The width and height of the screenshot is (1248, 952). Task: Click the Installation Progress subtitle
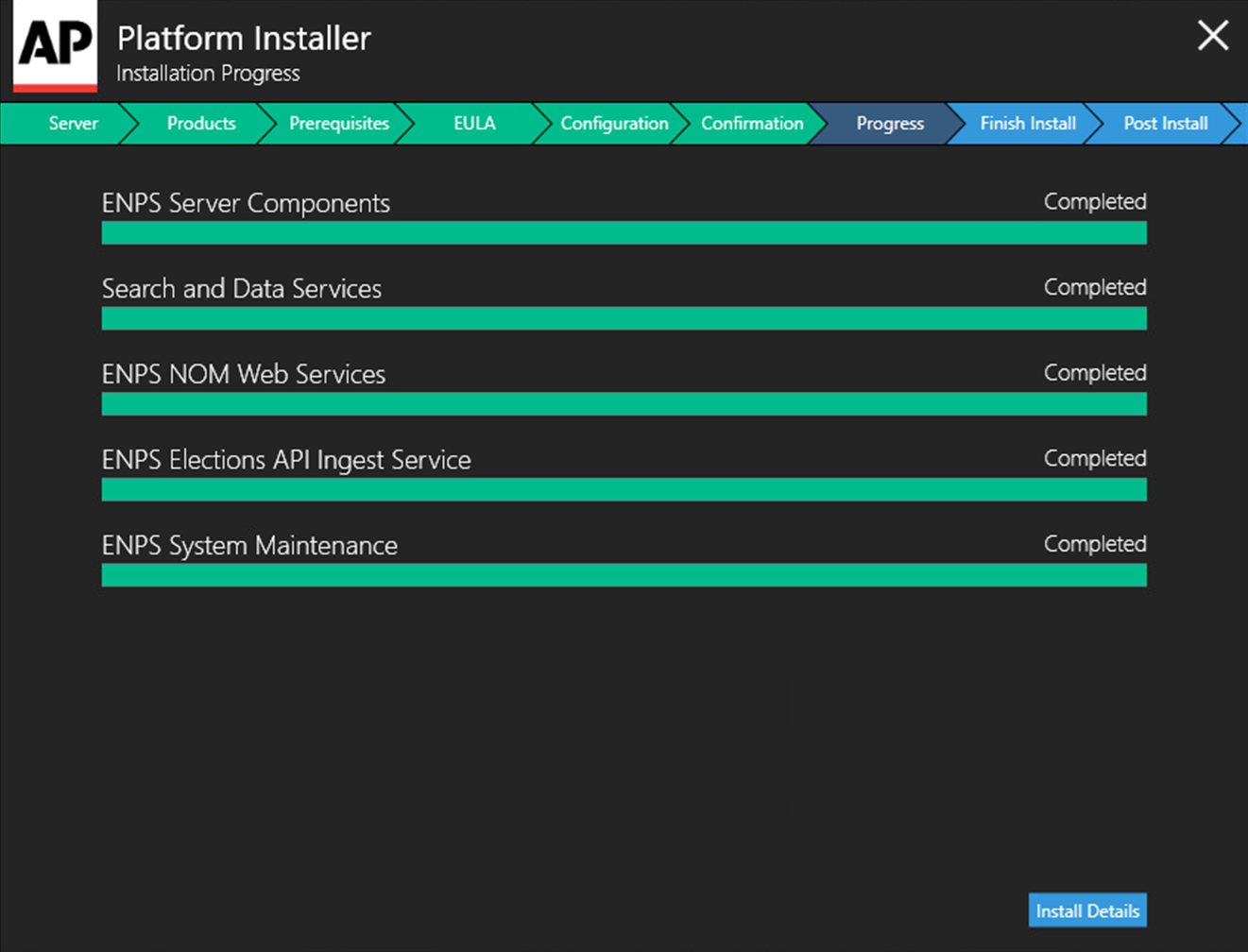pyautogui.click(x=208, y=74)
